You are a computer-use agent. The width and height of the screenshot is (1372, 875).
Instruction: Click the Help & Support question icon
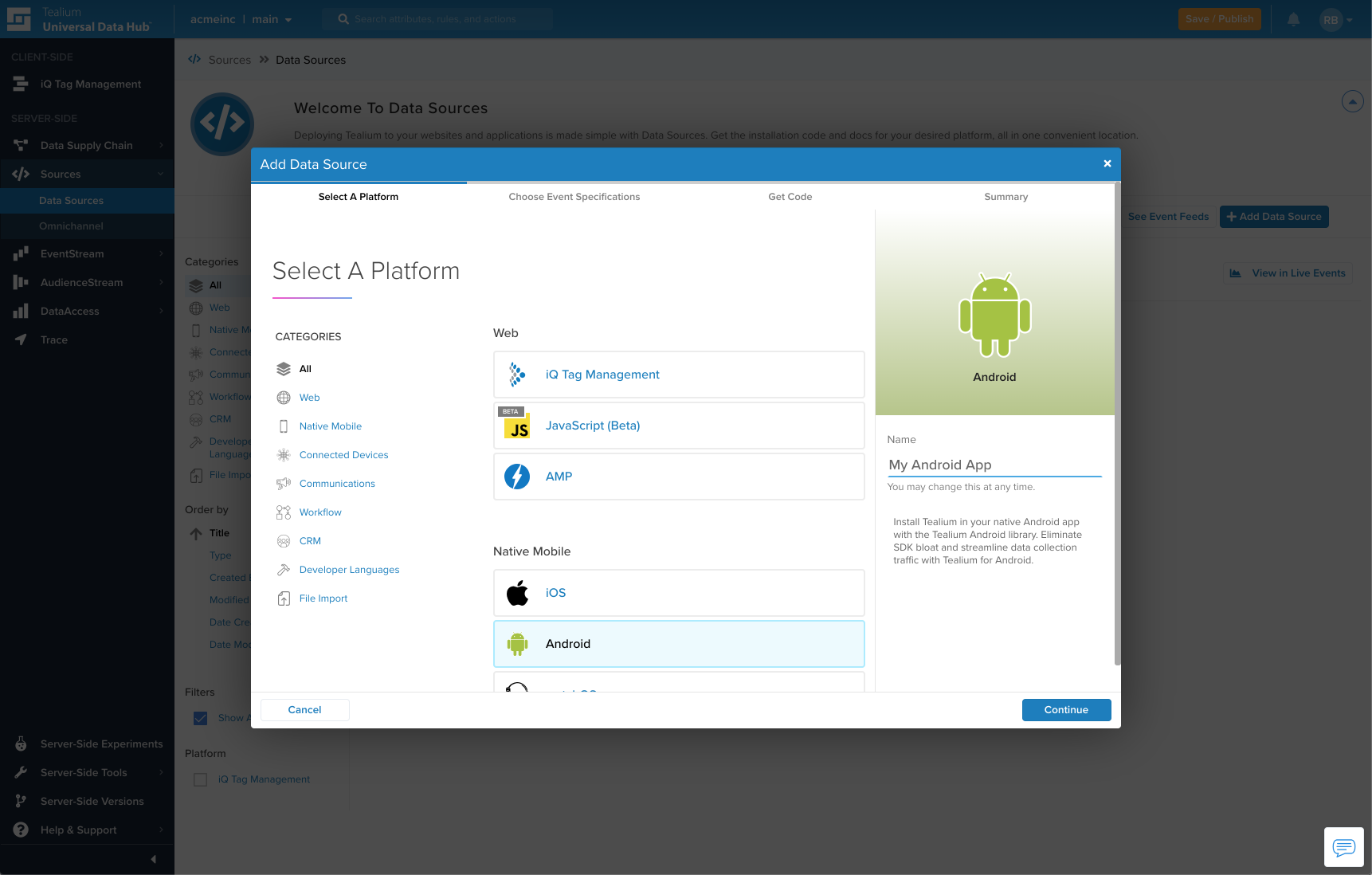(x=21, y=830)
